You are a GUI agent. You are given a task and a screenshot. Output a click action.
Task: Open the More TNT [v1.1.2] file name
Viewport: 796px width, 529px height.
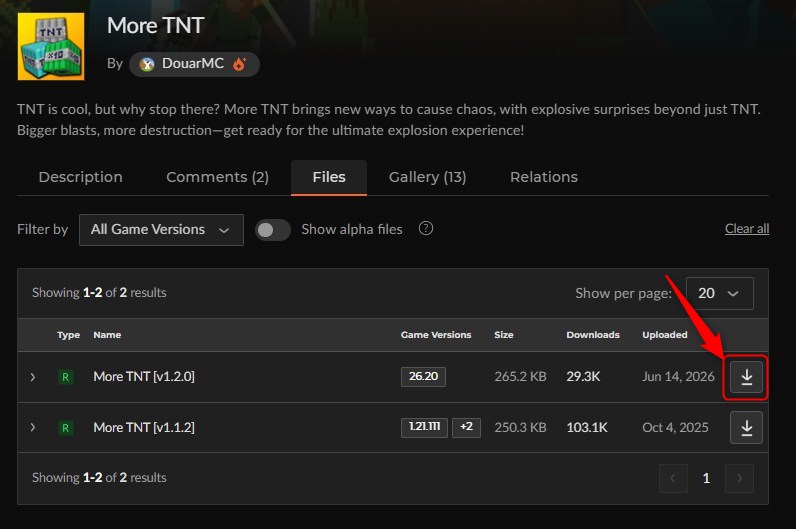pyautogui.click(x=144, y=427)
